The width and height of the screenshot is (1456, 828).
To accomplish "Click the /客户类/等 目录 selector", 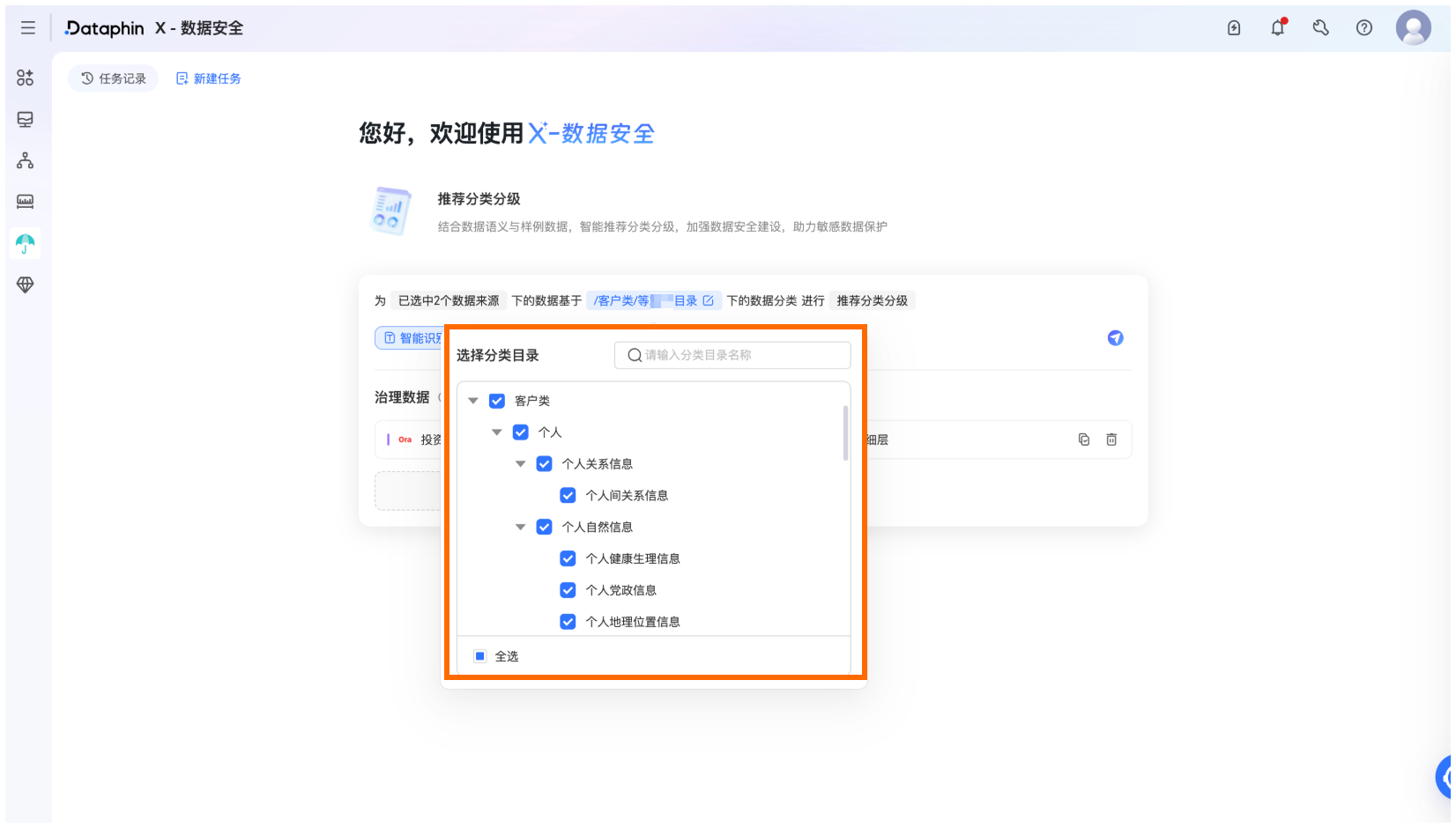I will tap(653, 300).
